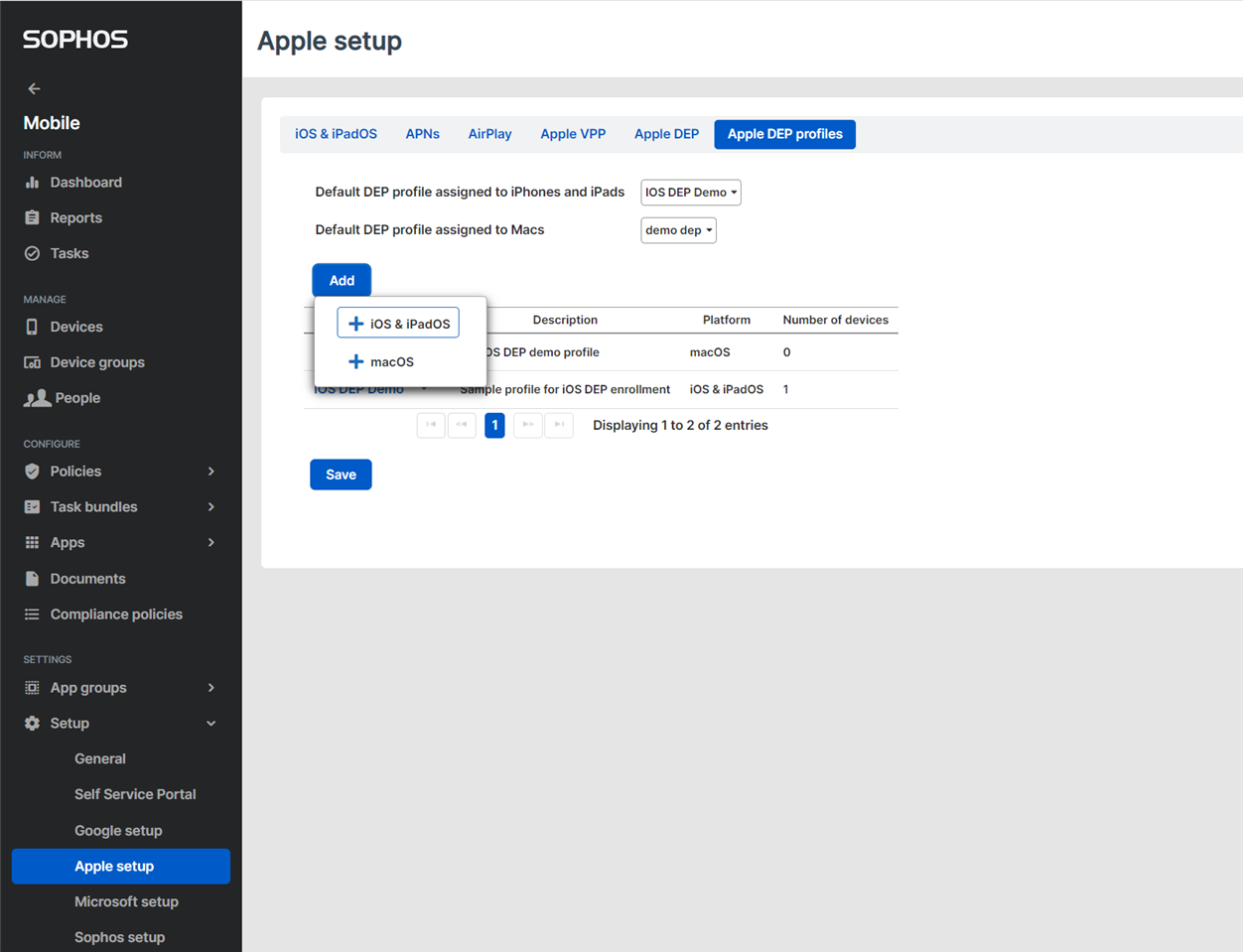
Task: Expand the Apps submenu chevron
Action: (211, 543)
